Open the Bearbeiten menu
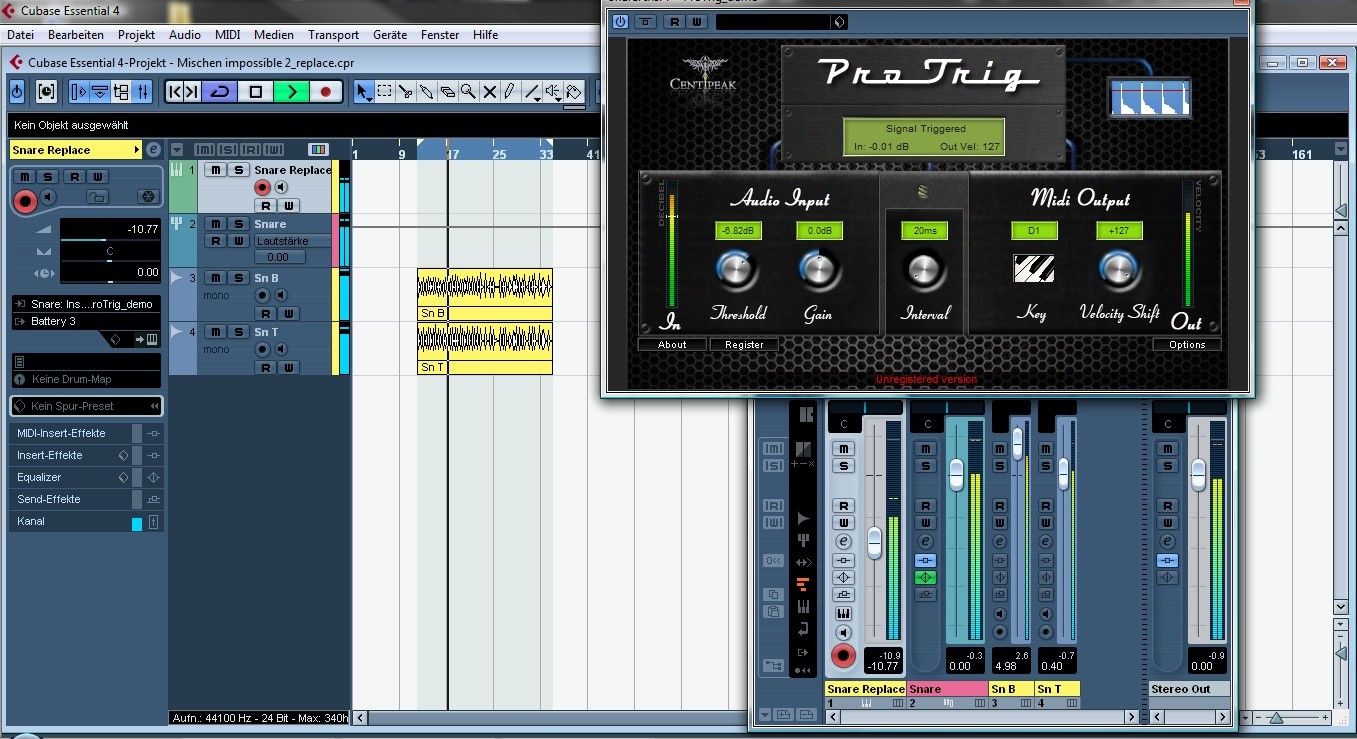The height and width of the screenshot is (739, 1357). tap(76, 35)
